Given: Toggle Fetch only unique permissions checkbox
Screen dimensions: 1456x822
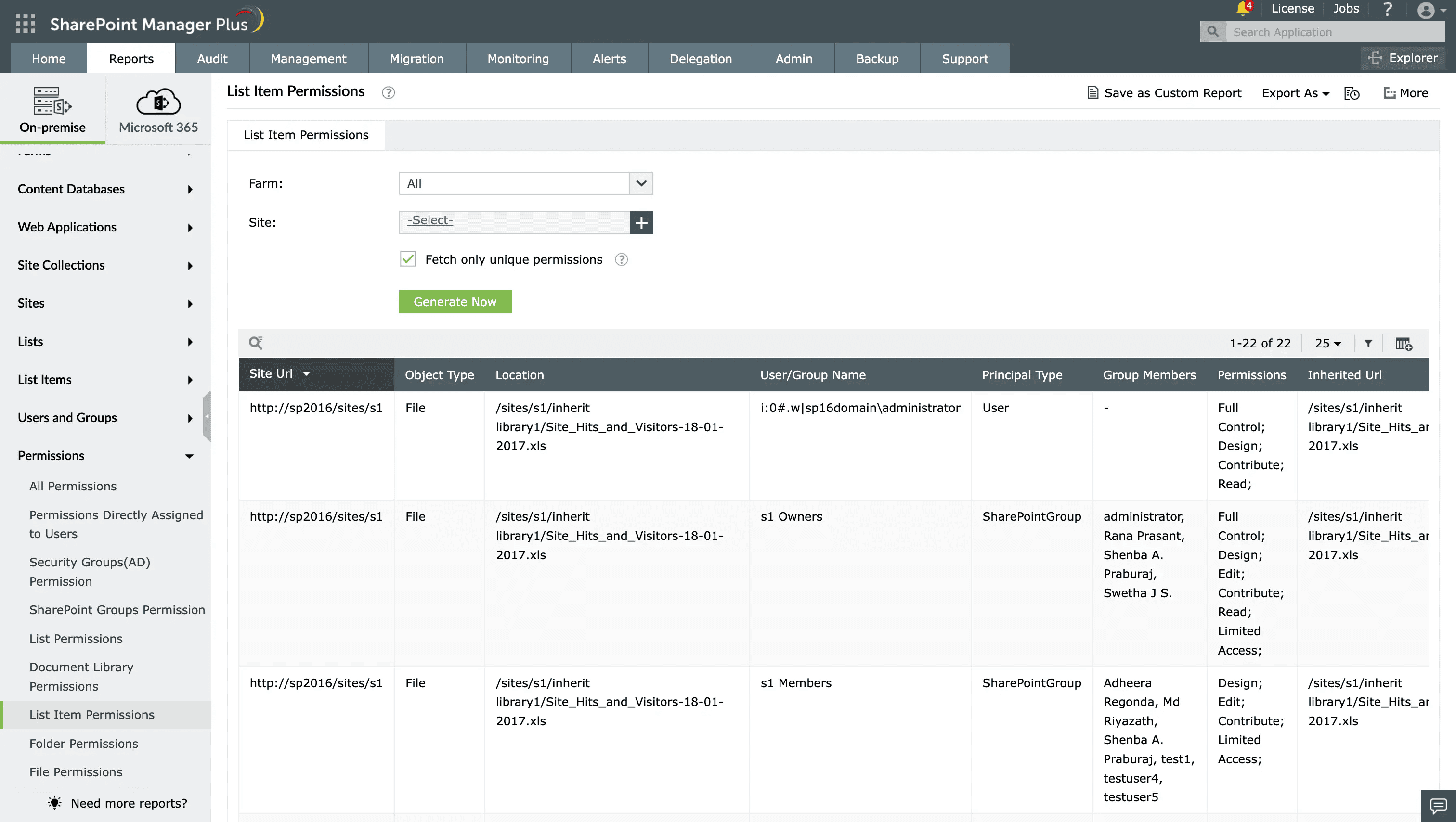Looking at the screenshot, I should pyautogui.click(x=407, y=259).
